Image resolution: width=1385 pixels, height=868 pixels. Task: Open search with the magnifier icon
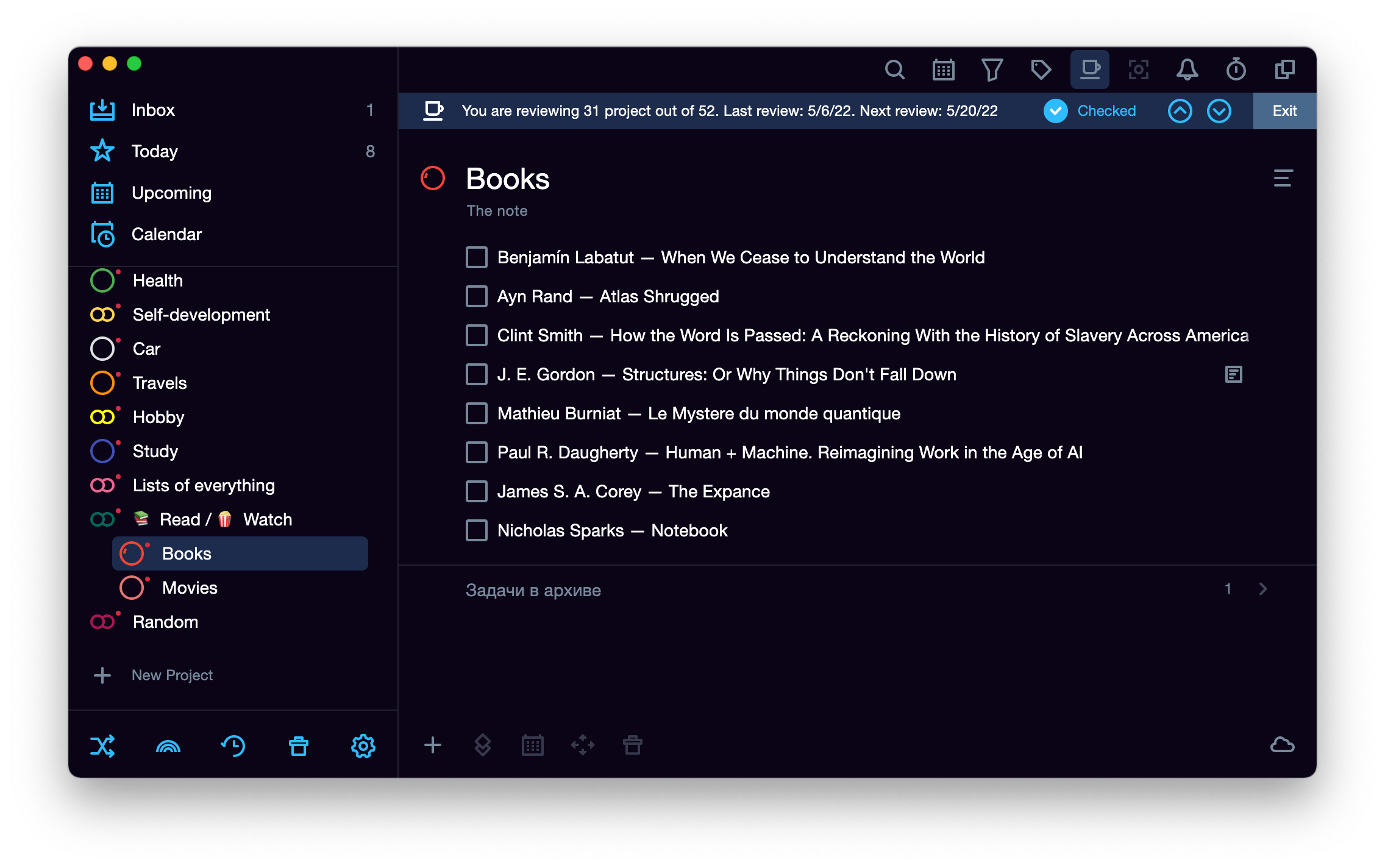click(x=894, y=70)
